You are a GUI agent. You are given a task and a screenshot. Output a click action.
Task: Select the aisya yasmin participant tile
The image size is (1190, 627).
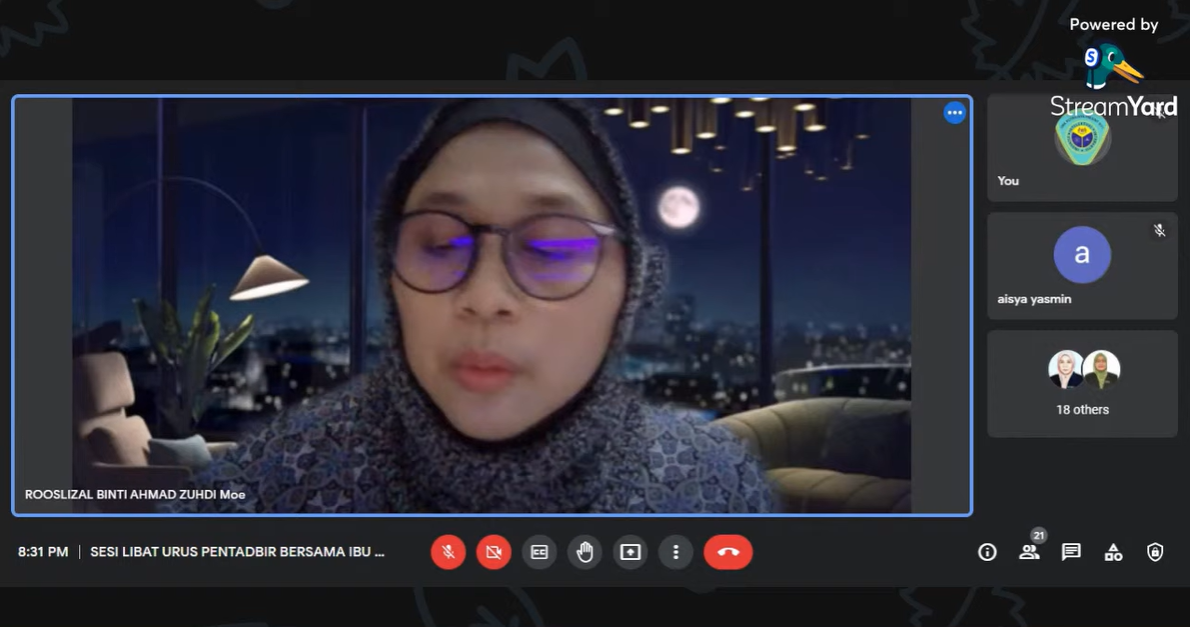[x=1082, y=266]
